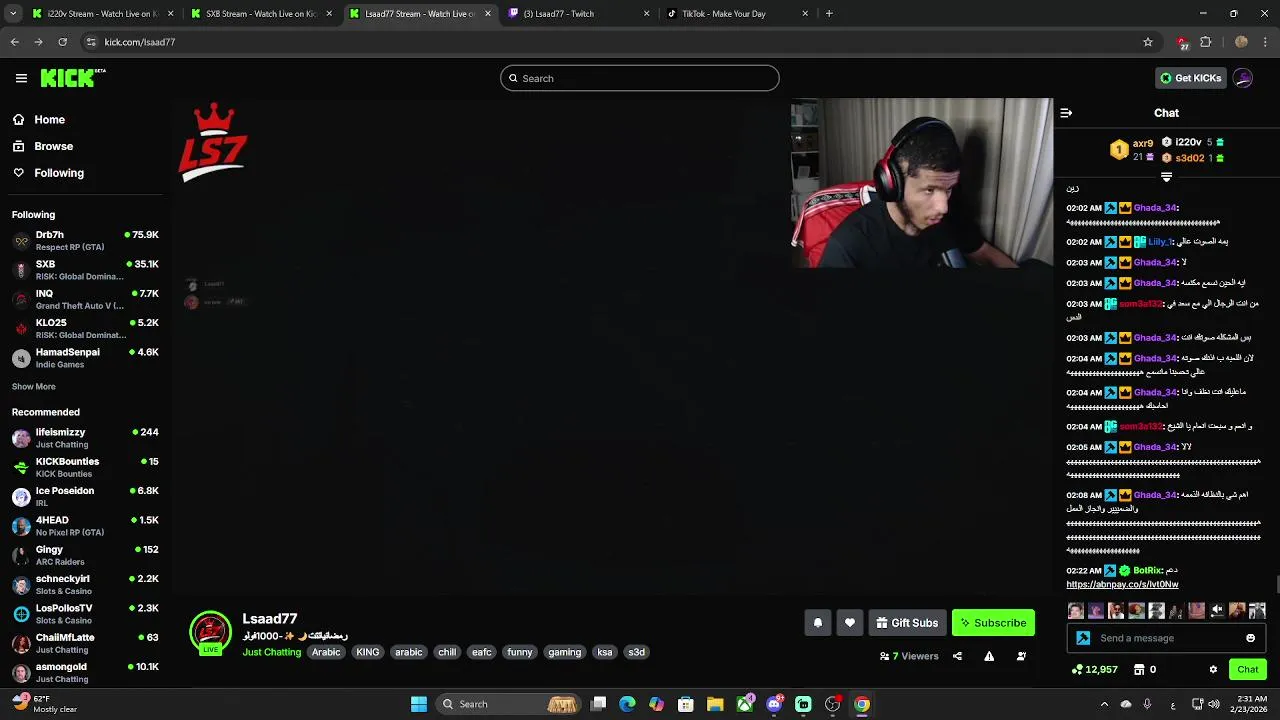
Task: Click the green Chat send button
Action: tap(1247, 670)
